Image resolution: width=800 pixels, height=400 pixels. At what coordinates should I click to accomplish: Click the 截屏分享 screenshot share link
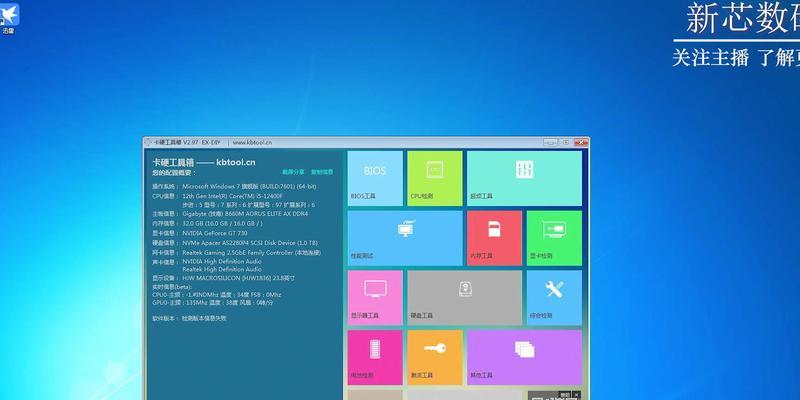(293, 172)
